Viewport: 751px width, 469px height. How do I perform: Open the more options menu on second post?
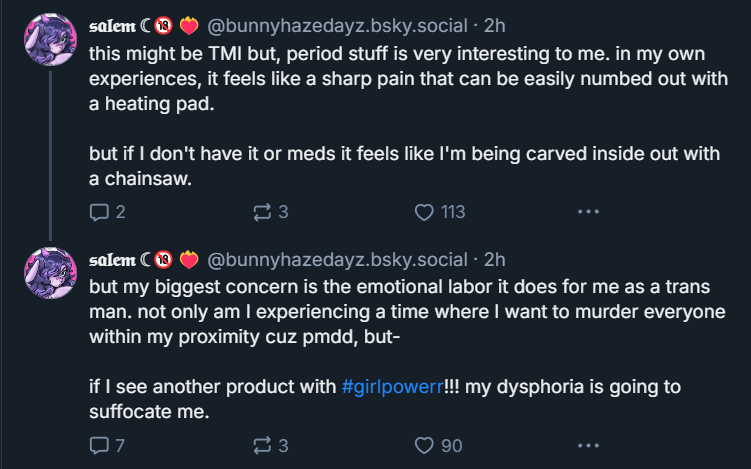click(x=588, y=446)
